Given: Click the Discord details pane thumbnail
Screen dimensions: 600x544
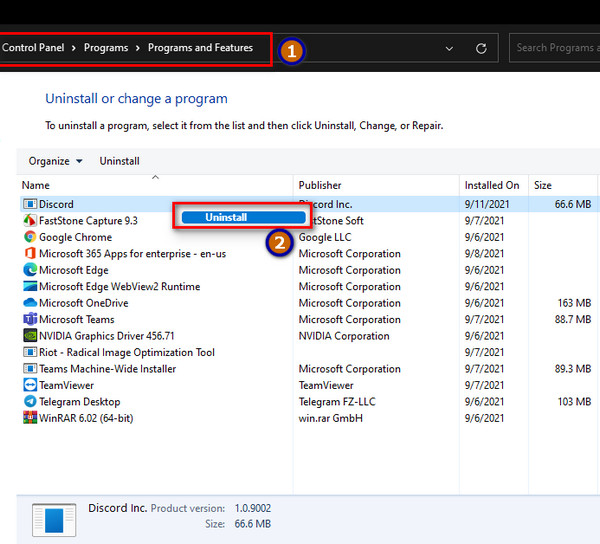Looking at the screenshot, I should (x=54, y=520).
